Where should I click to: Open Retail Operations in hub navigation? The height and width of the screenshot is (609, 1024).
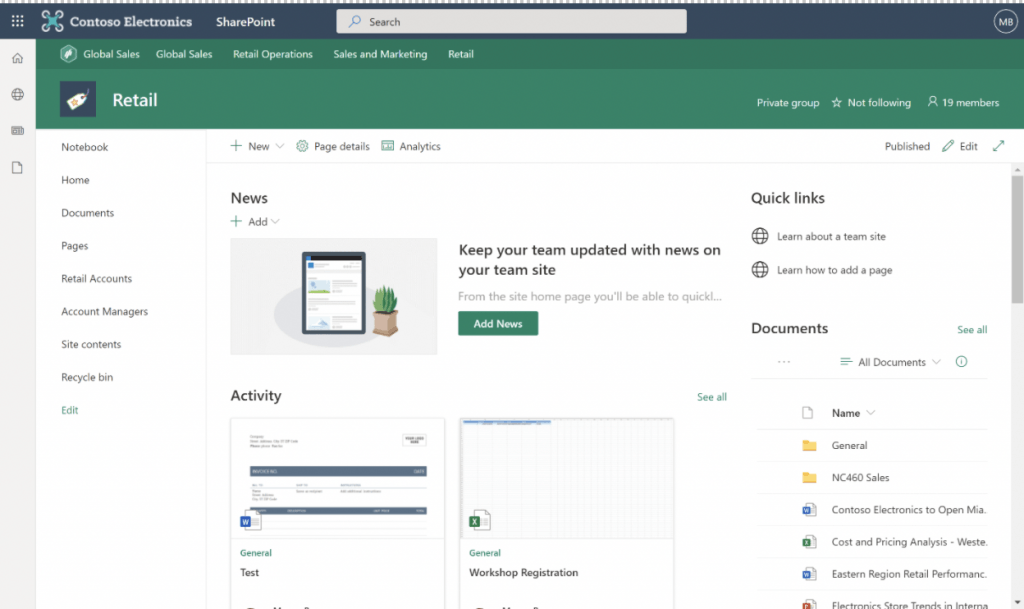click(x=273, y=54)
